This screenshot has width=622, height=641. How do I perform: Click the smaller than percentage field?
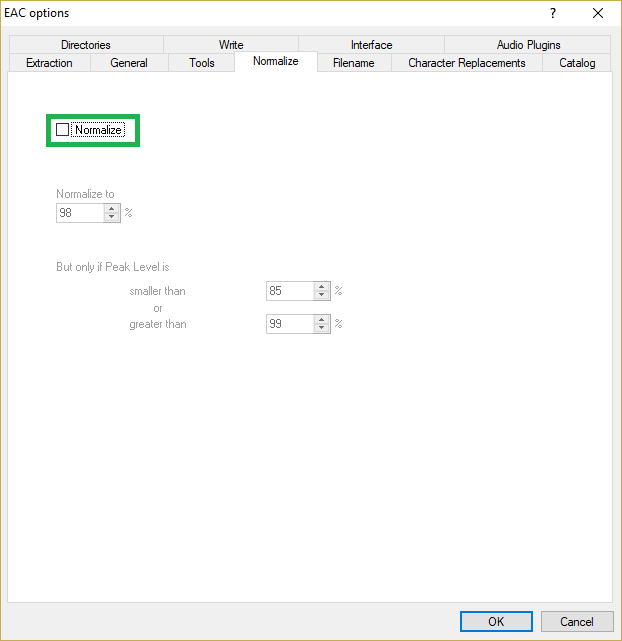(290, 291)
